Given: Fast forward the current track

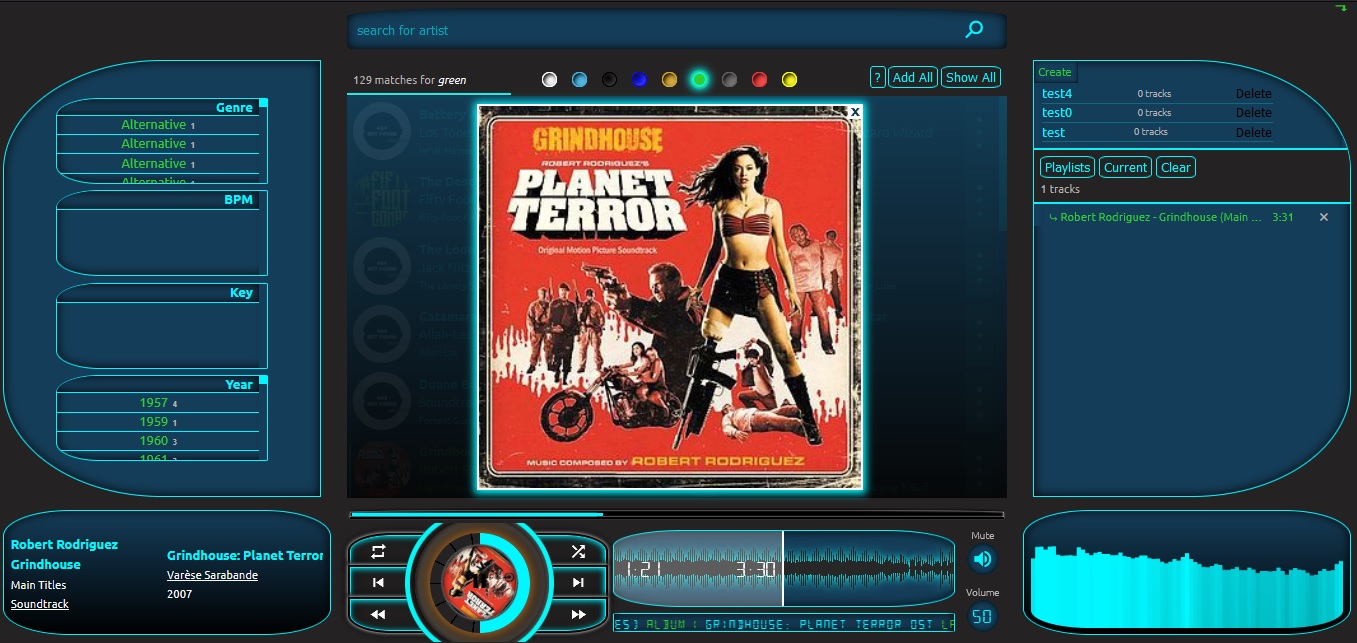Looking at the screenshot, I should click(578, 614).
